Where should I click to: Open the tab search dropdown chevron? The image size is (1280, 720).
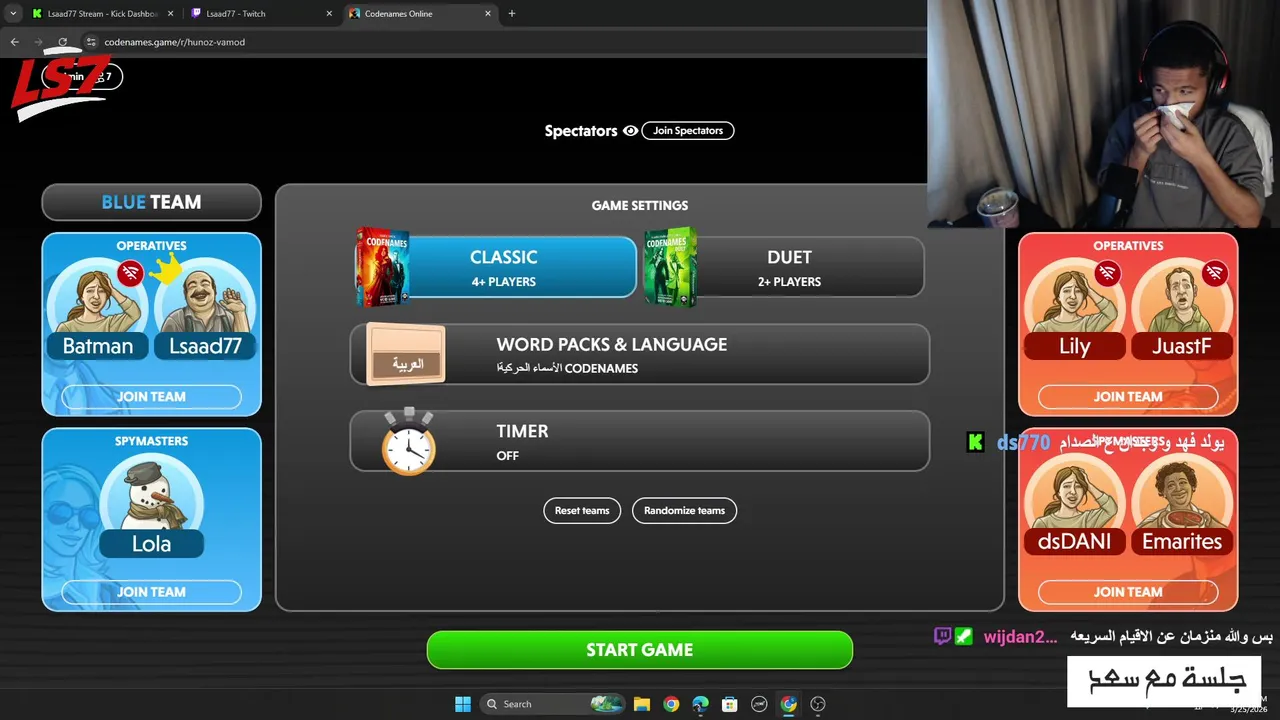pos(13,14)
